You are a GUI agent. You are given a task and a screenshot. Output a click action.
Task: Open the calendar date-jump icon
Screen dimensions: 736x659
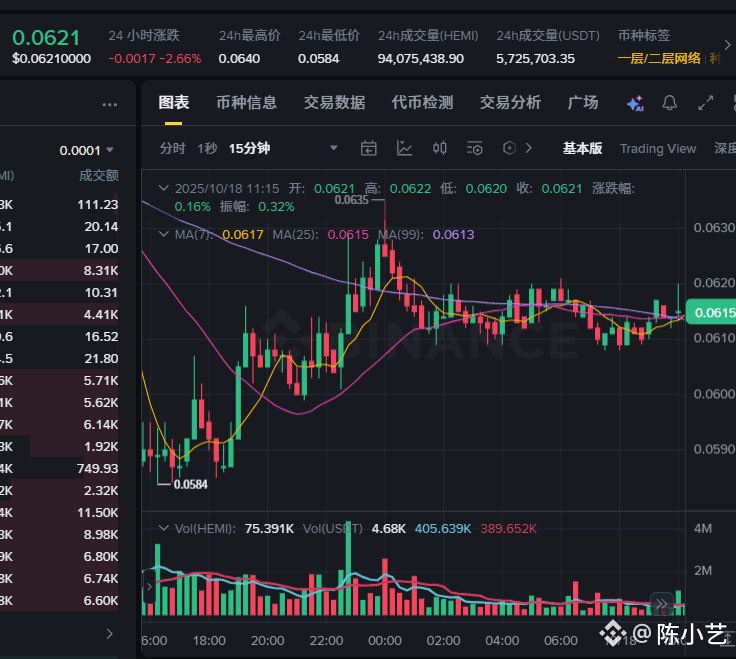[368, 148]
